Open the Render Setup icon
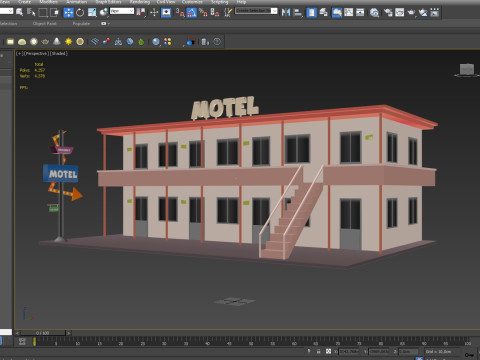The image size is (480, 360). click(388, 13)
